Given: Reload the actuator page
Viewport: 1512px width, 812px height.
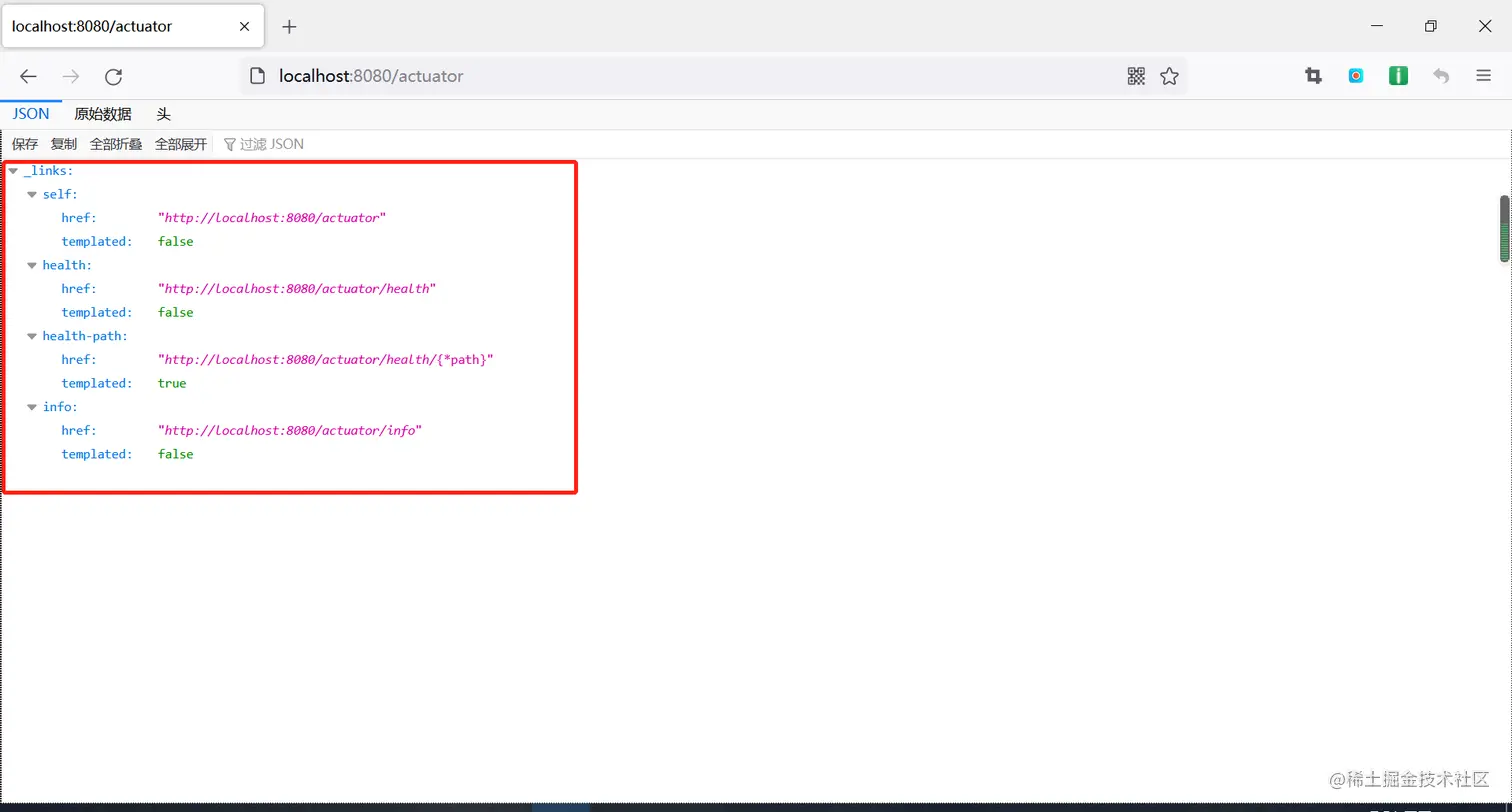Looking at the screenshot, I should 114,76.
